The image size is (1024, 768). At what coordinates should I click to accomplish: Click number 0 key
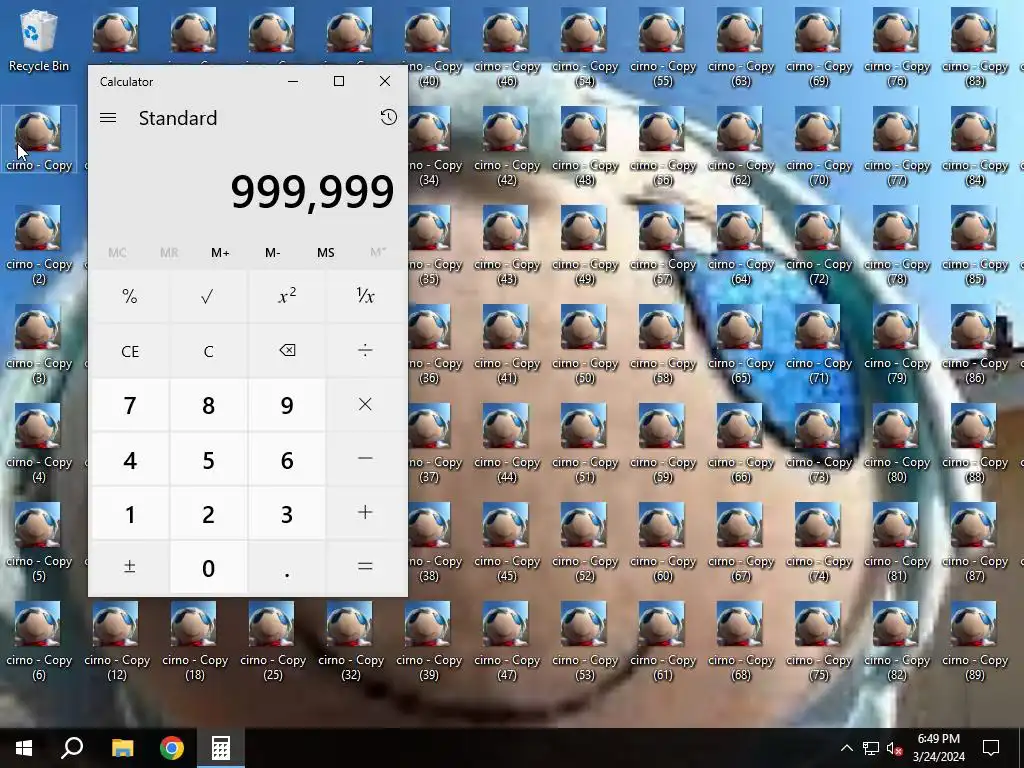click(208, 568)
